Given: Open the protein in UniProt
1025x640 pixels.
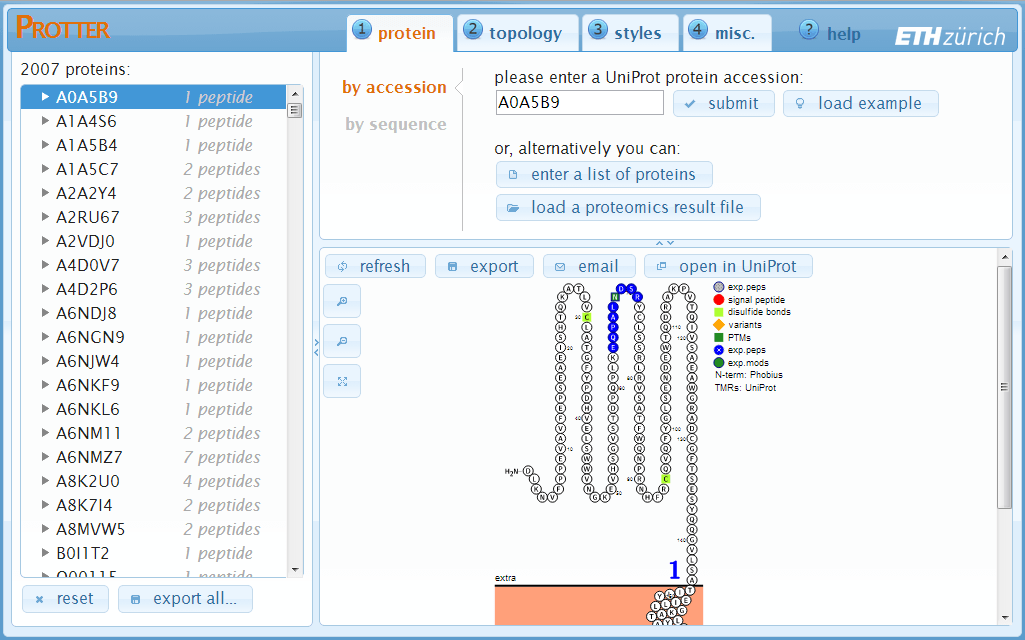Looking at the screenshot, I should [x=728, y=266].
